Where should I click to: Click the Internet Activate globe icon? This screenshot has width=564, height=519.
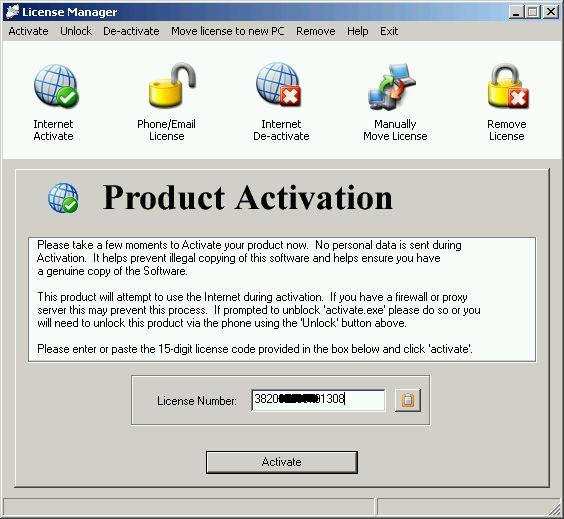pos(56,86)
